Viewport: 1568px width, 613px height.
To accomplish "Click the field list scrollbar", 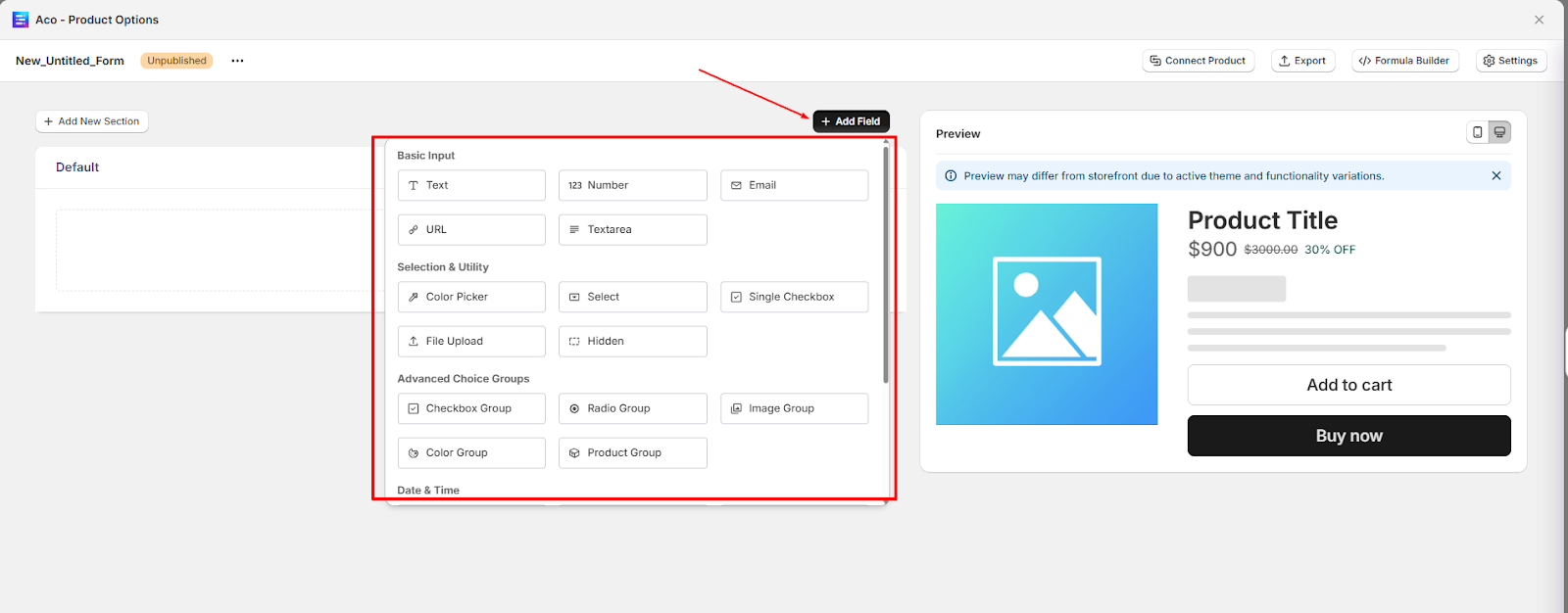I will 886,264.
